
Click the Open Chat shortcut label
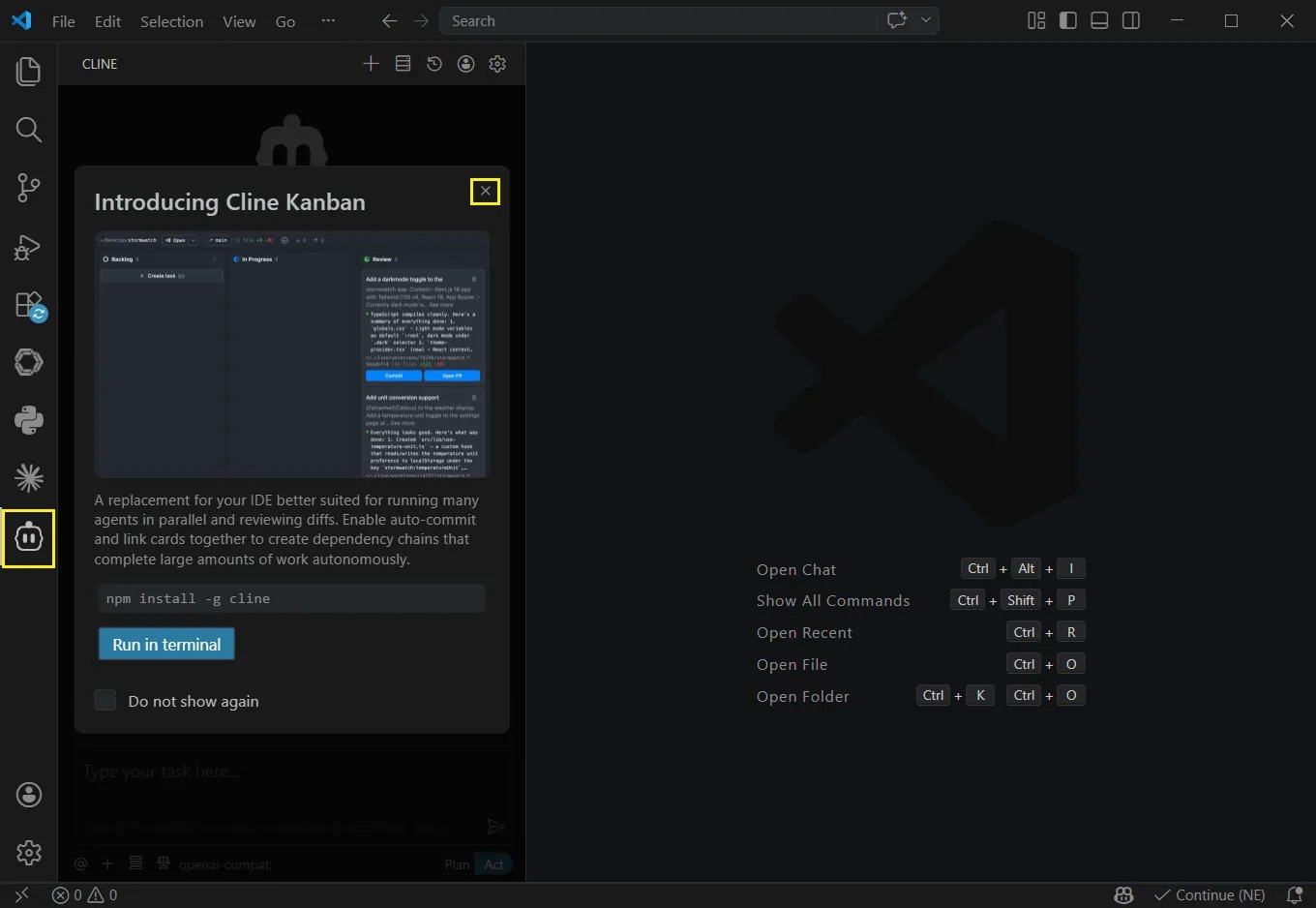(796, 569)
